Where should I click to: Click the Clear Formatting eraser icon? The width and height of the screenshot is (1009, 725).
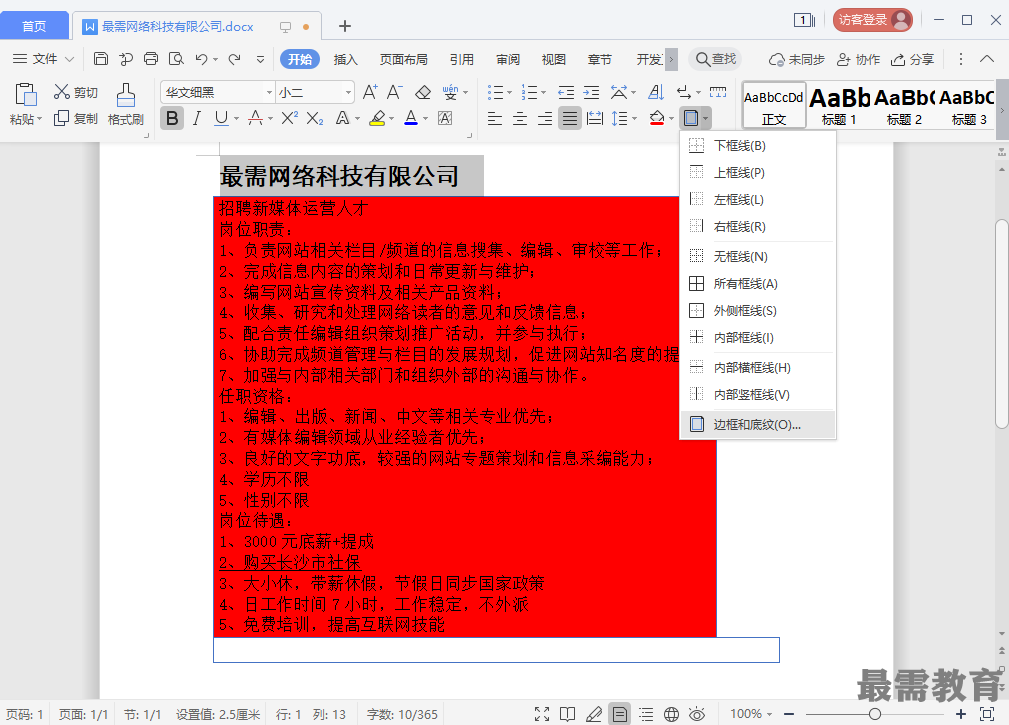coord(423,92)
